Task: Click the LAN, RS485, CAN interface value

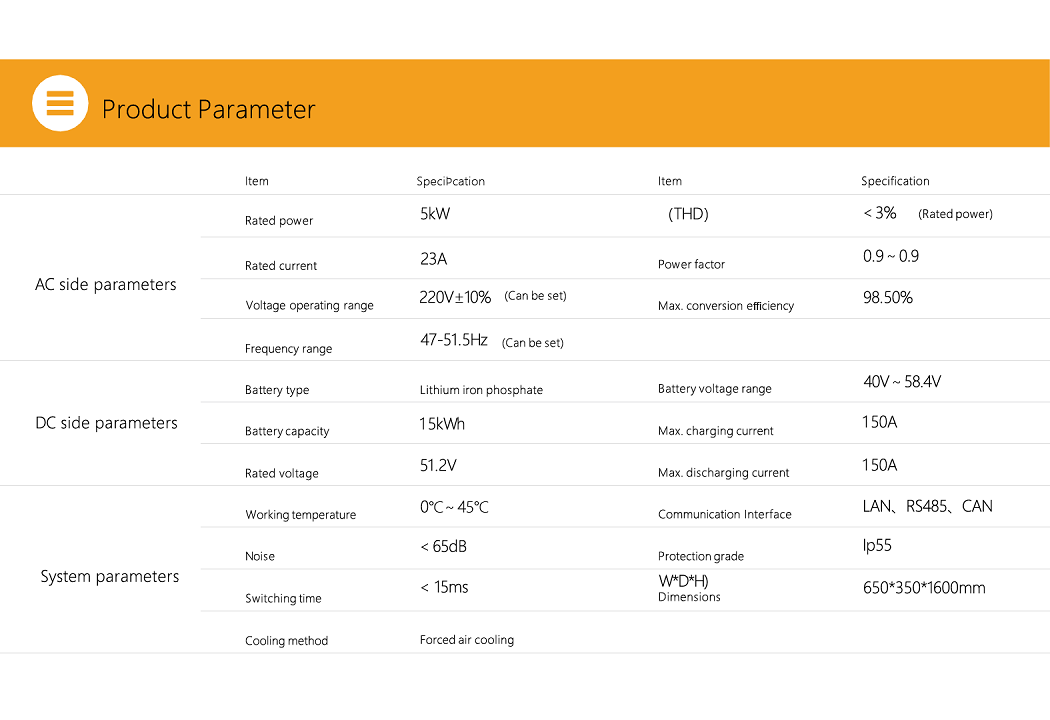Action: tap(927, 507)
